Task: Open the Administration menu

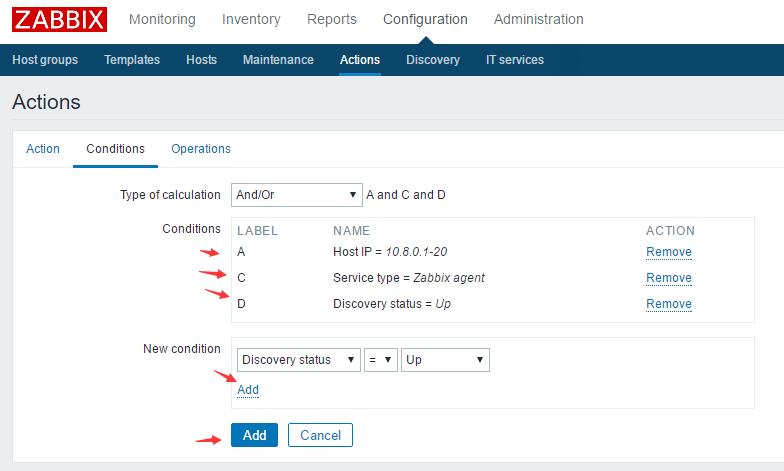Action: [x=538, y=19]
